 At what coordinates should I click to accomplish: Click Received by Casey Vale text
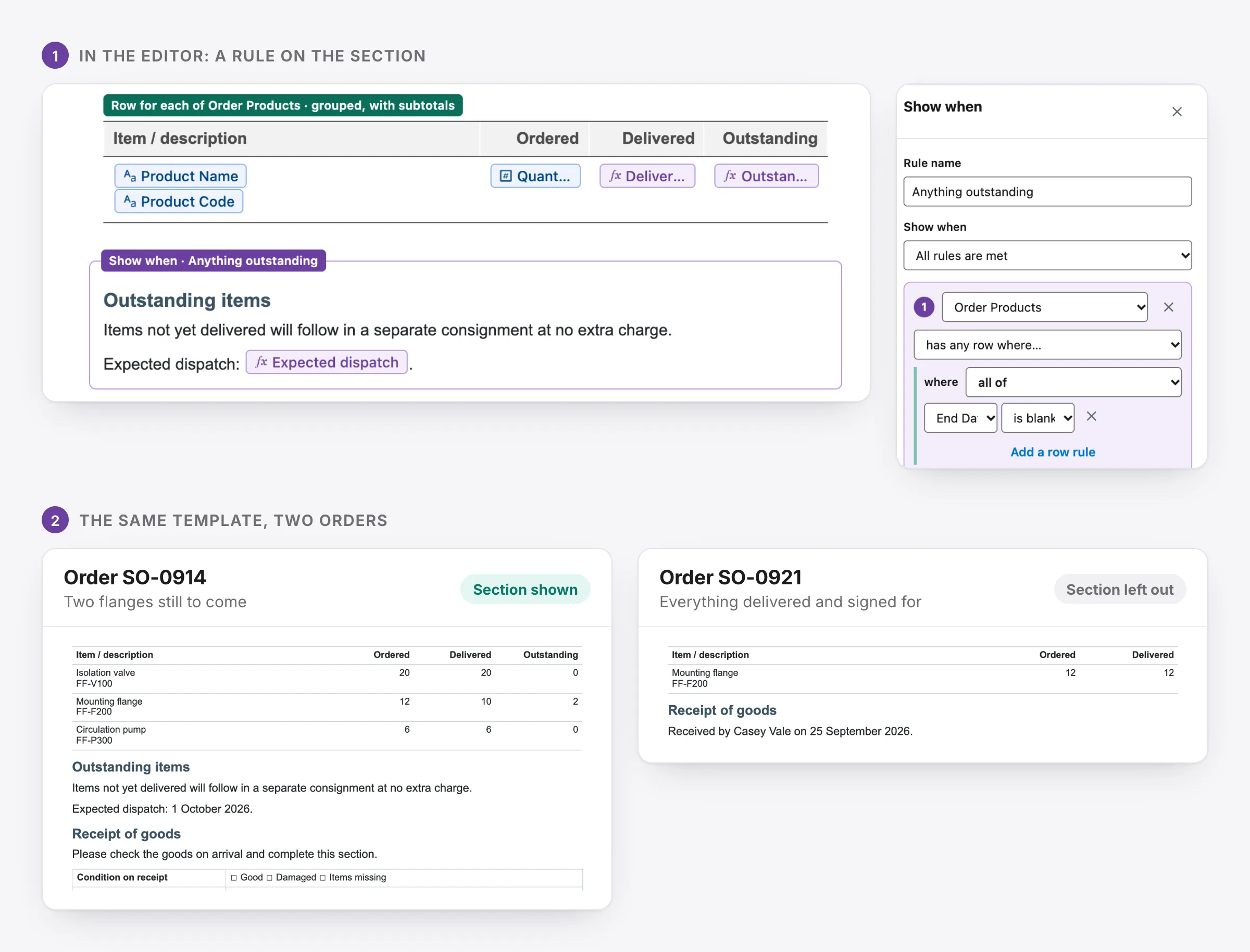790,731
